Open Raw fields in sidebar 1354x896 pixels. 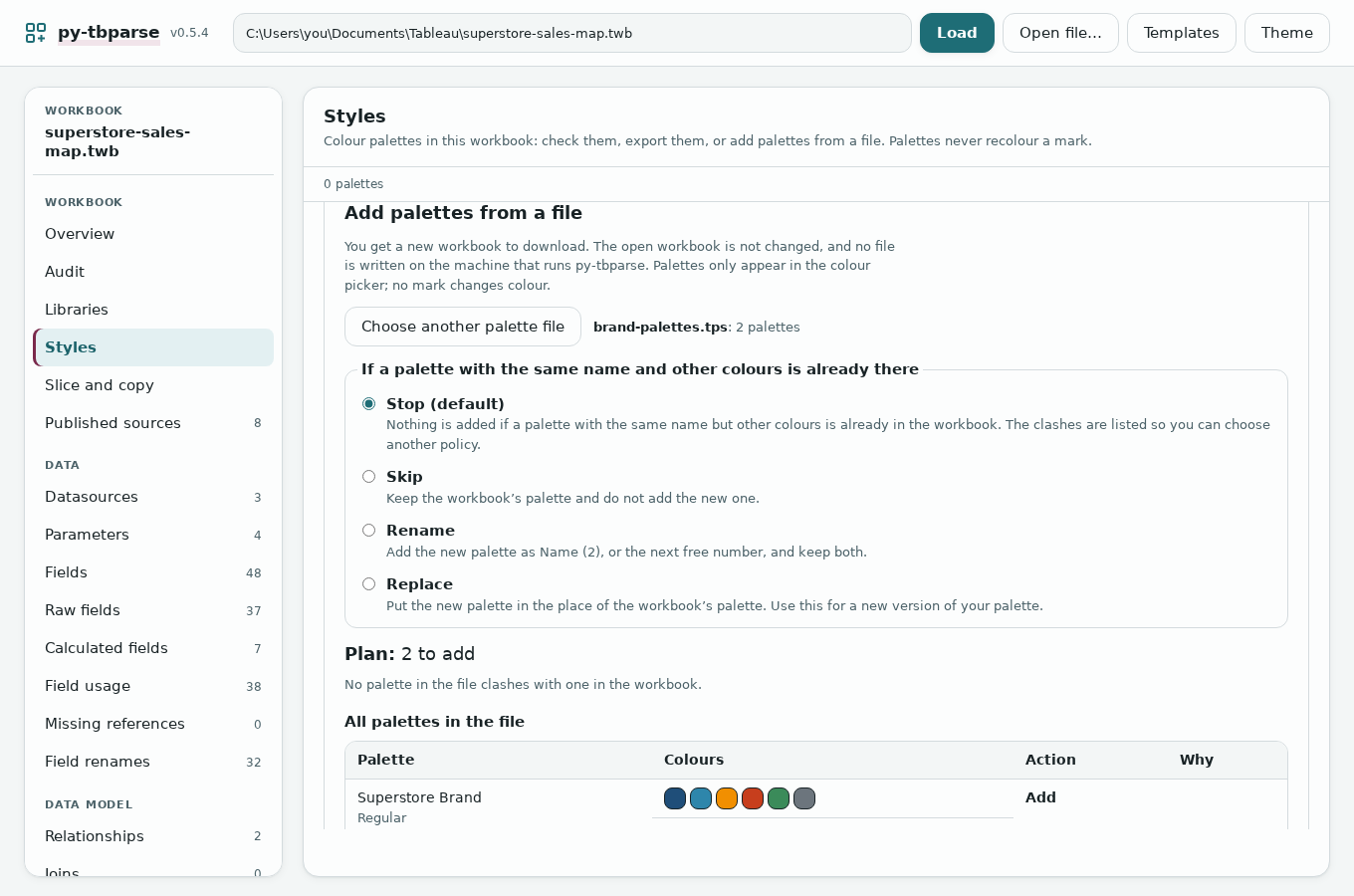(153, 610)
